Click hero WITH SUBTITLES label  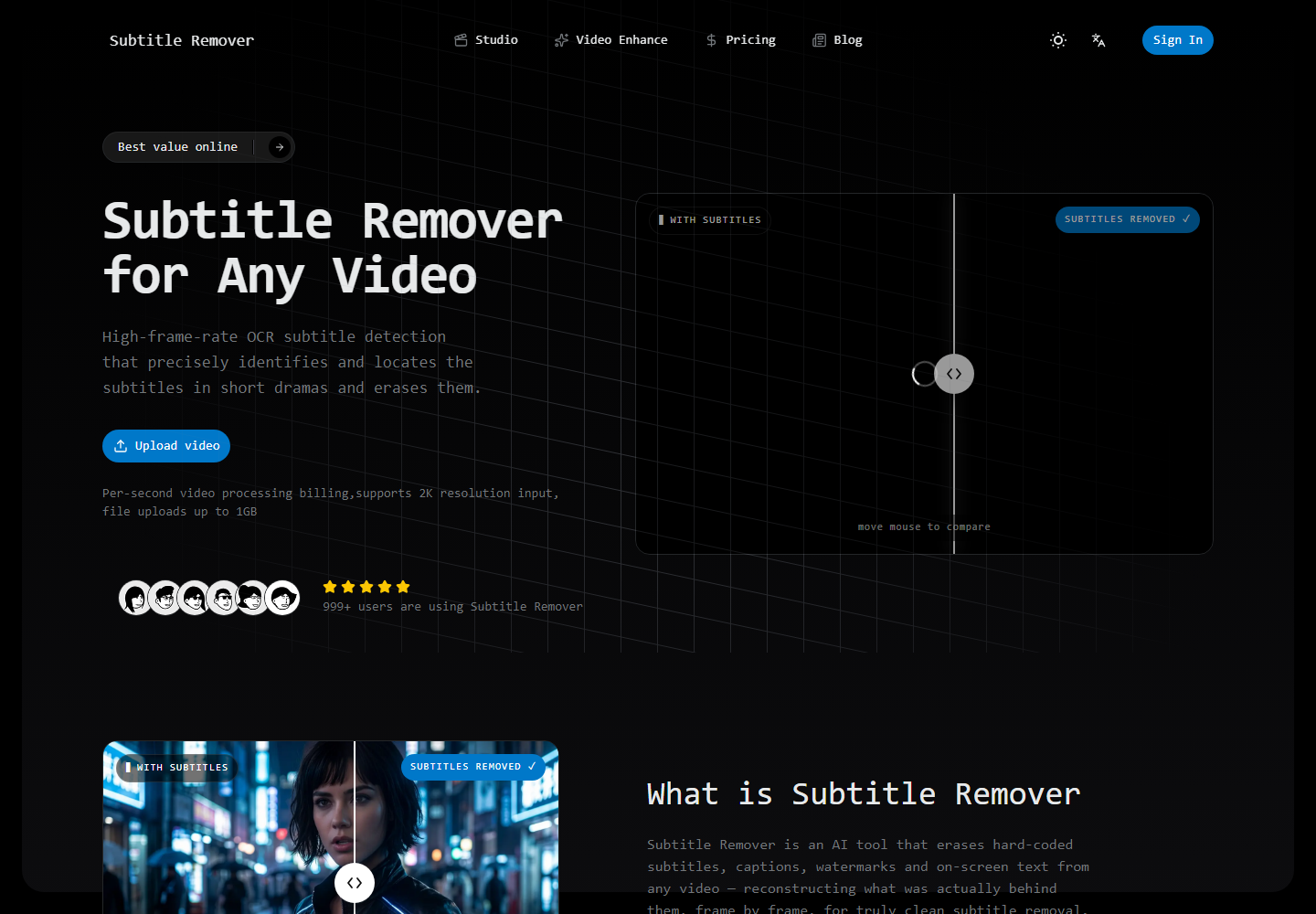[710, 220]
